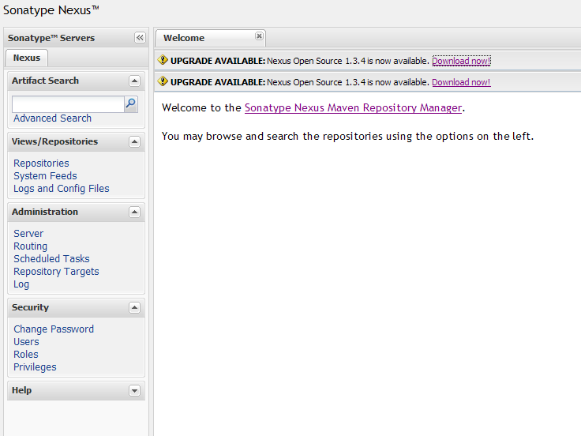The height and width of the screenshot is (436, 581).
Task: Open Scheduled Tasks in Administration
Action: (x=51, y=259)
